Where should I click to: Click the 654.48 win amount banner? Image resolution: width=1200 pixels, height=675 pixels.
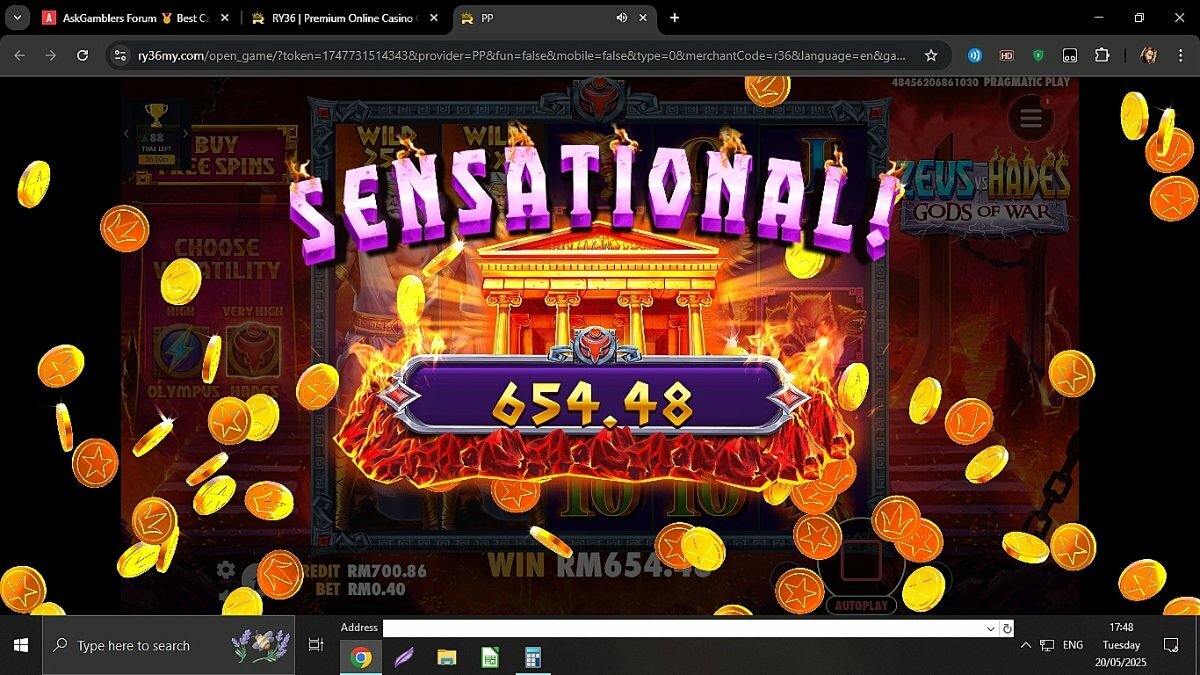[x=593, y=401]
